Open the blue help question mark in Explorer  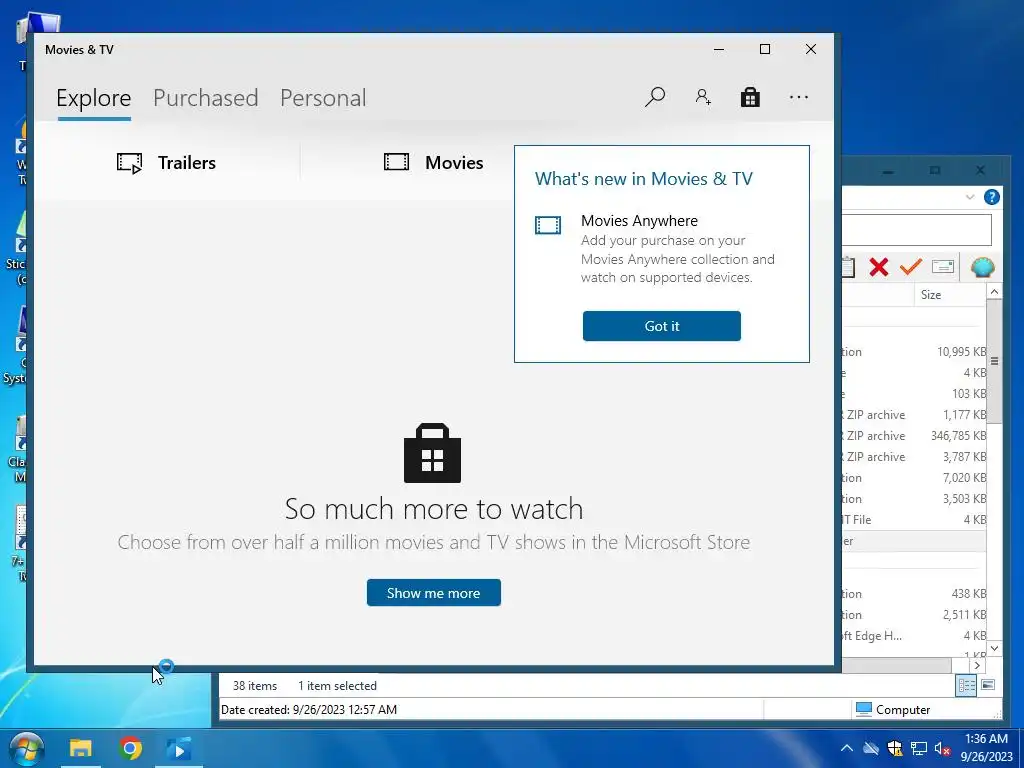pos(991,197)
